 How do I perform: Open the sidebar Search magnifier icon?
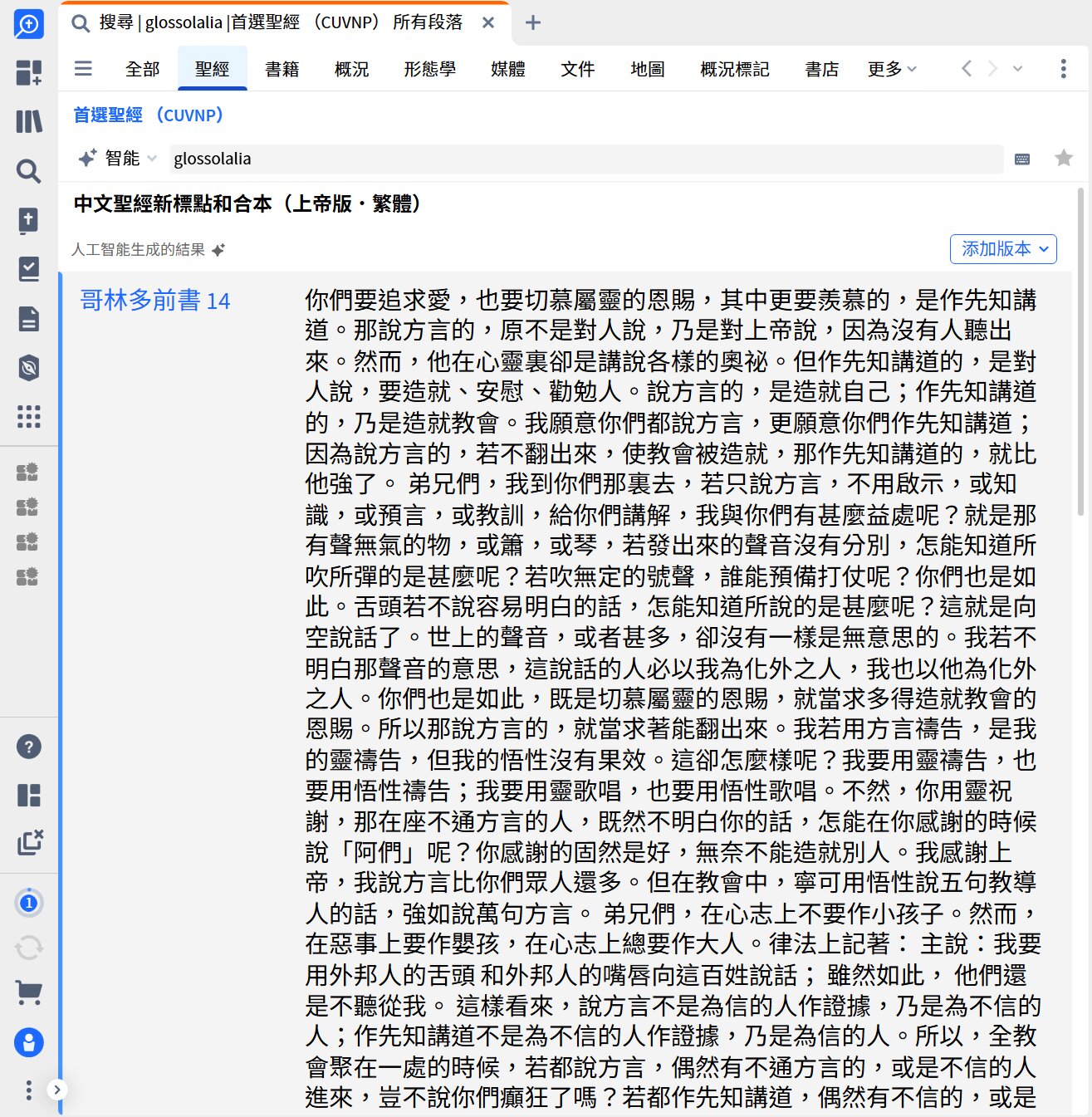coord(28,171)
